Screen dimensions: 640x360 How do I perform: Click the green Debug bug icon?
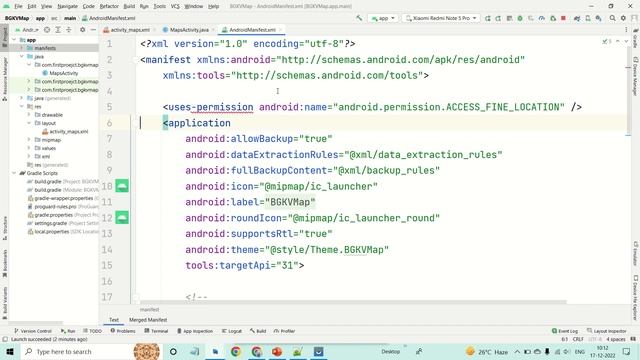(520, 18)
